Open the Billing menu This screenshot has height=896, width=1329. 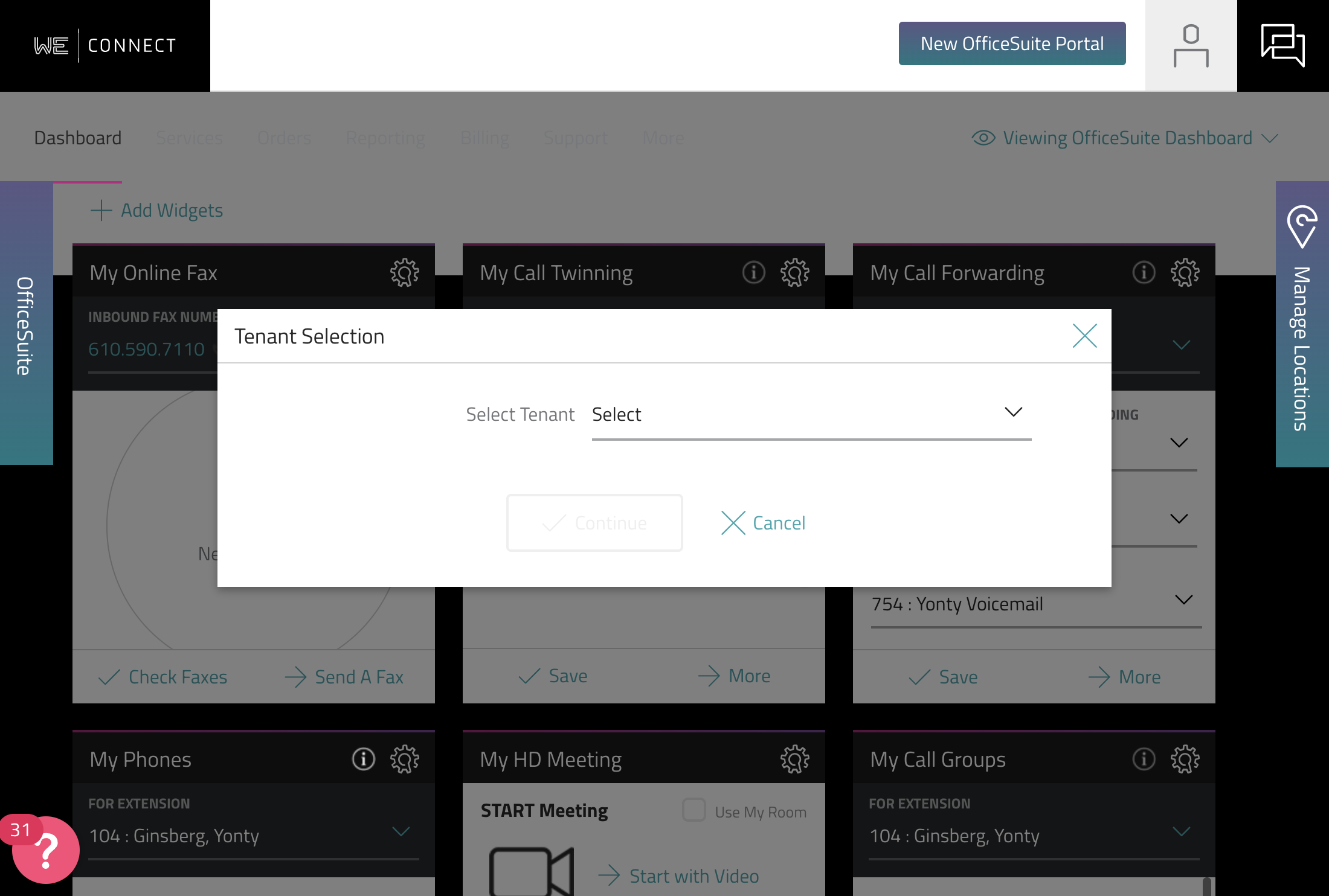(484, 138)
